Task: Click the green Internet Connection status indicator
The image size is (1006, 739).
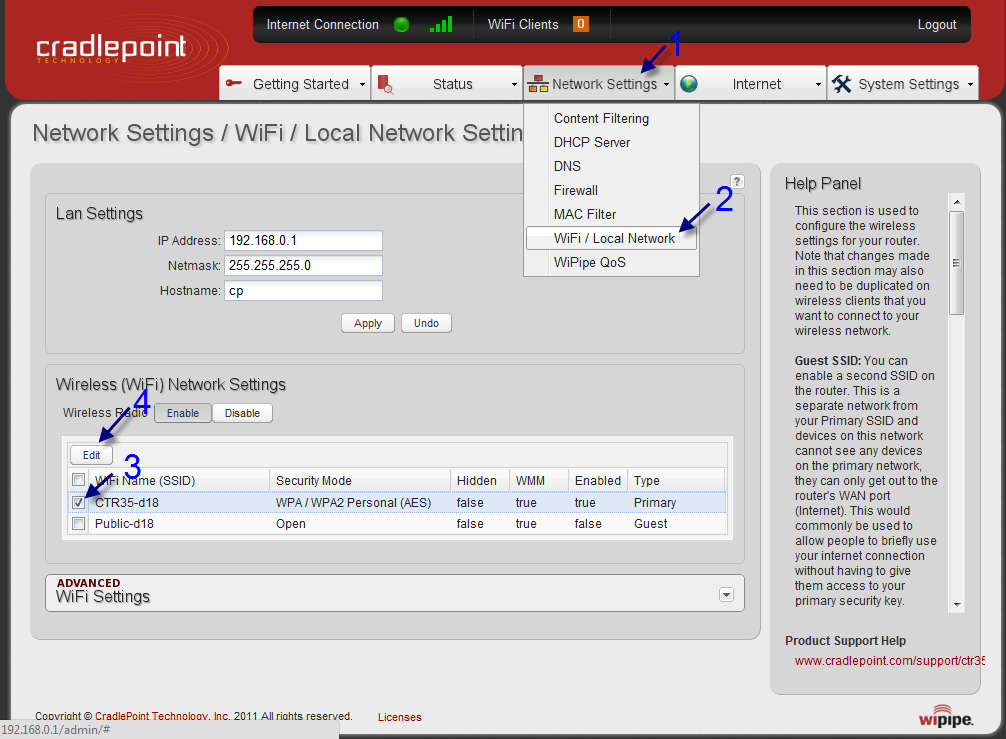Action: [402, 25]
